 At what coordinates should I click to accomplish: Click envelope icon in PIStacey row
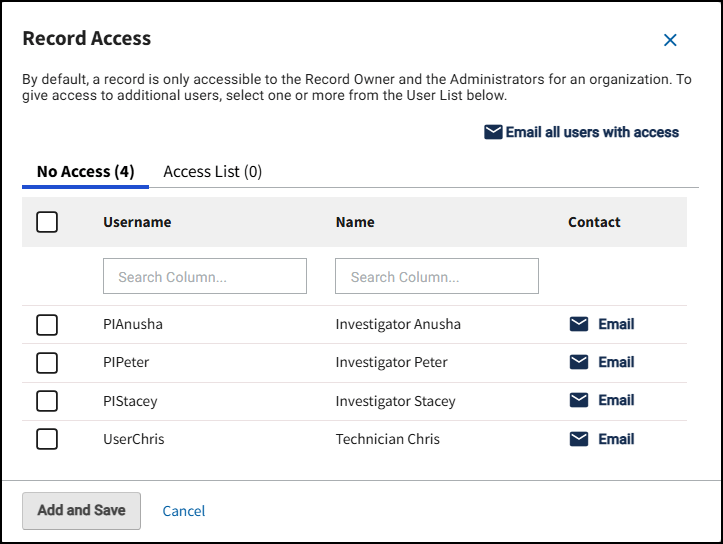[x=579, y=400]
